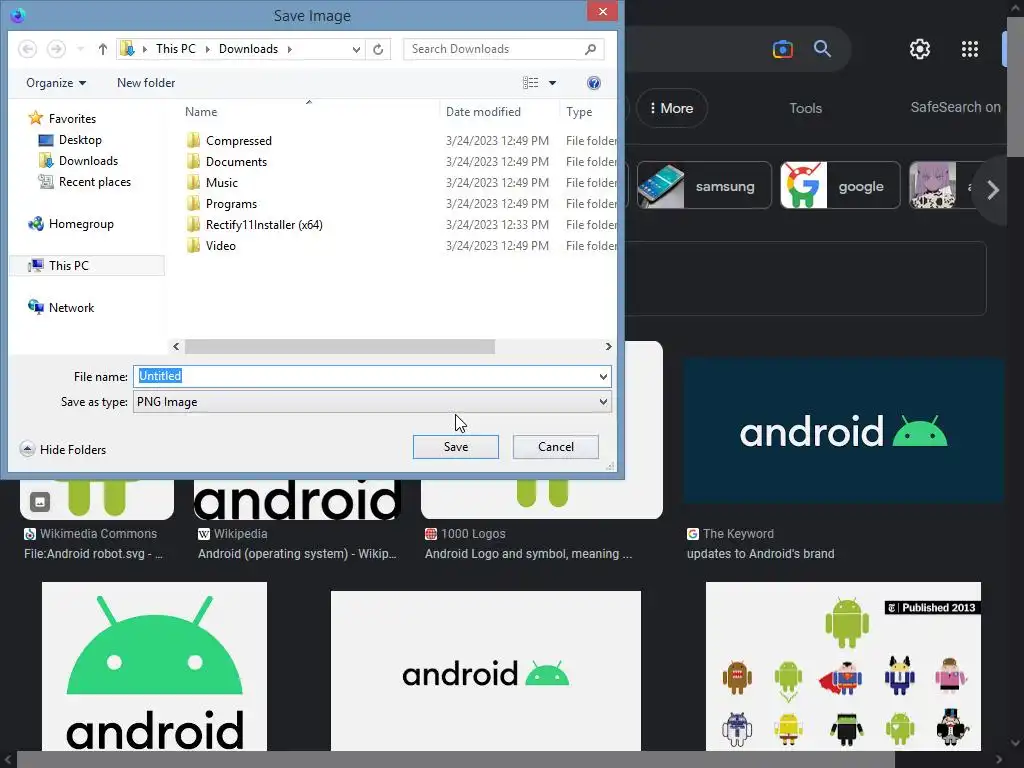Expand arrow after This PC in path

[208, 49]
